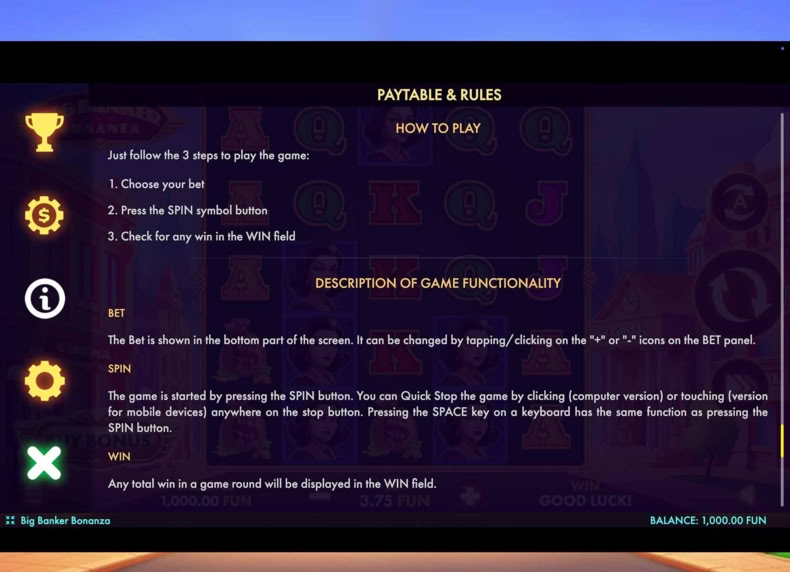This screenshot has height=572, width=790.
Task: Click the four-squares icon beside Big Banker Bonanza
Action: 10,520
